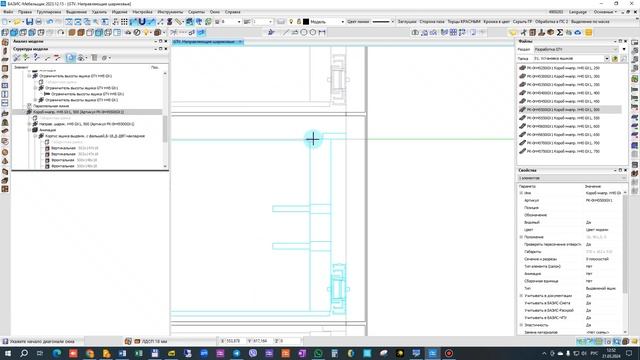Expand the Эластичность property group

[521, 325]
